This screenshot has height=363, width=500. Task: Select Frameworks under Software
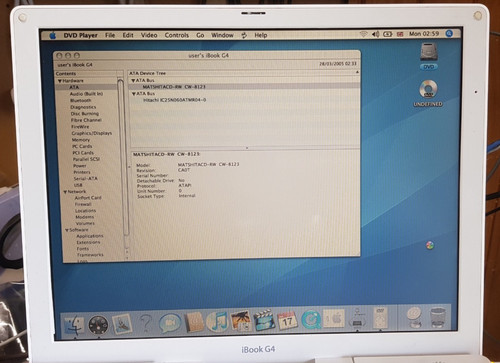[90, 255]
